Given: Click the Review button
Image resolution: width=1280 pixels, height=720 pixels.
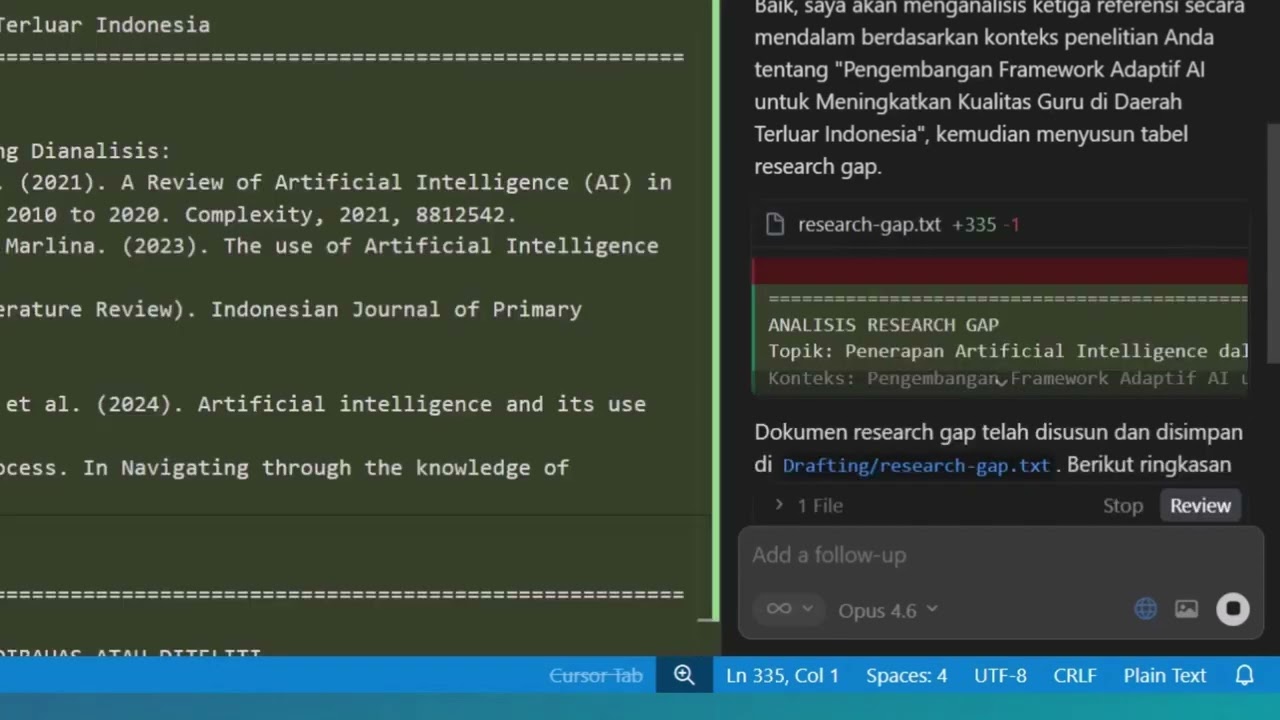Looking at the screenshot, I should 1200,506.
